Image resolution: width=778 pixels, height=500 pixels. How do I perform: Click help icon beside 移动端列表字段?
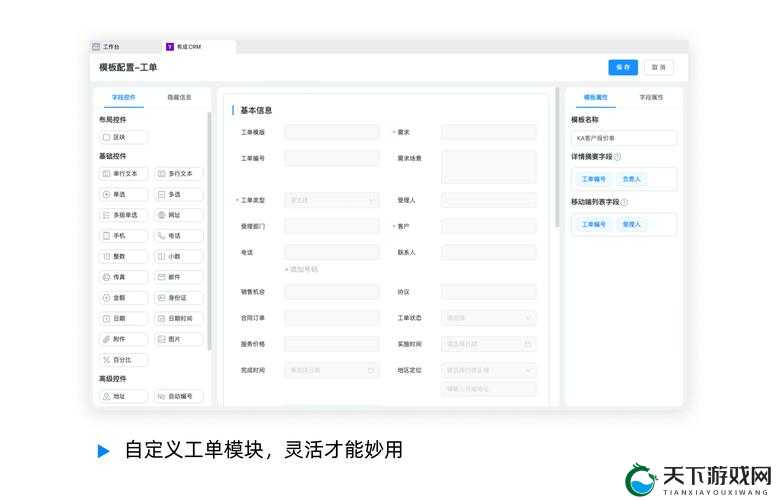pyautogui.click(x=624, y=202)
